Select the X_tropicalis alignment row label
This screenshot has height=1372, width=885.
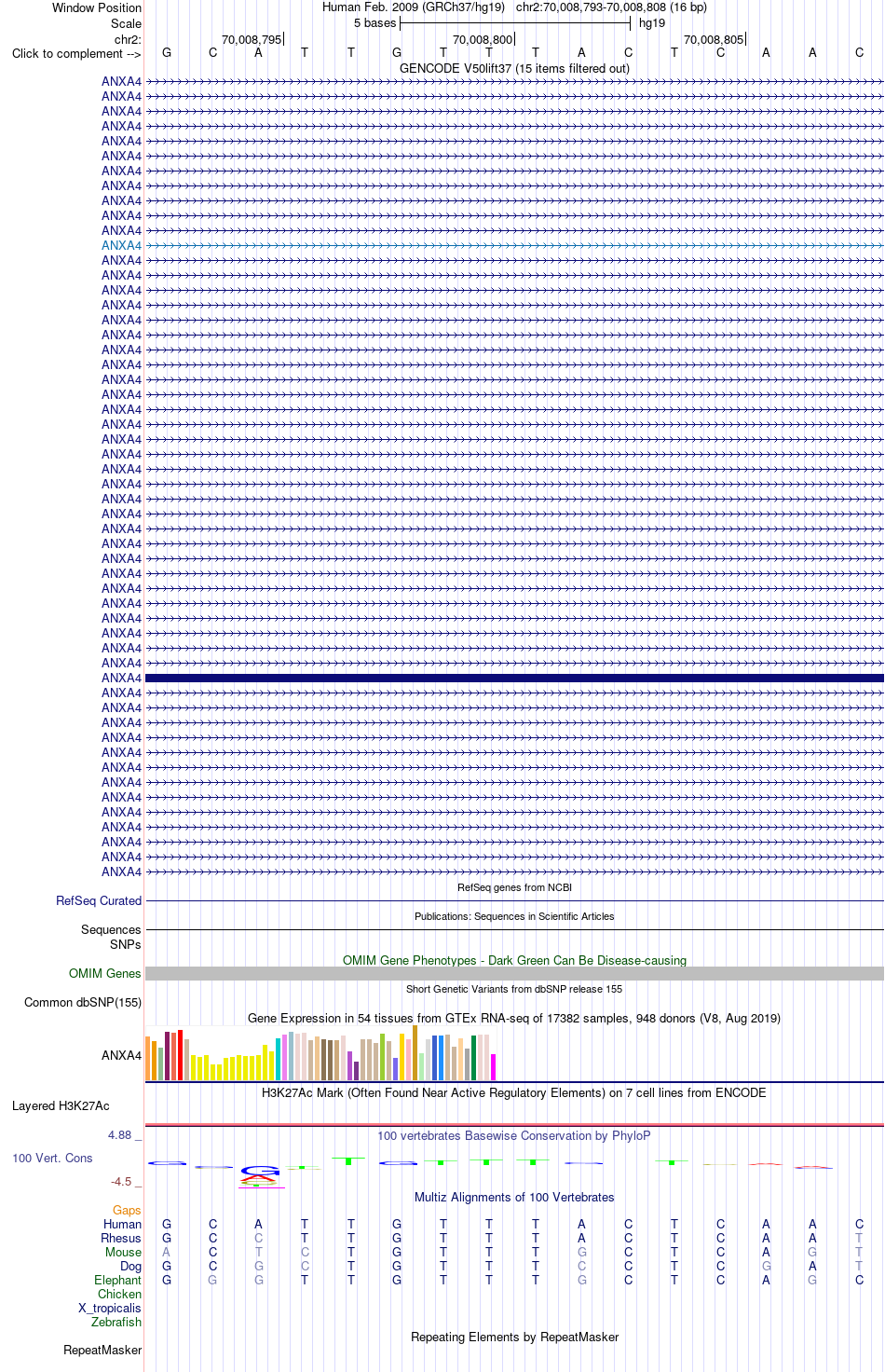(110, 1308)
